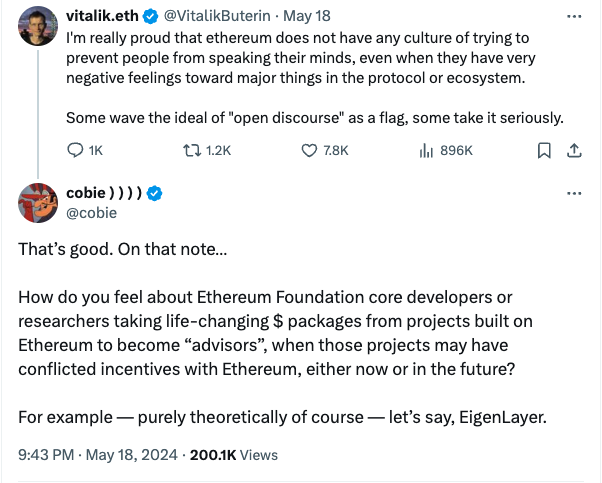Click the reply icon on vitalik.eth's tweet
The width and height of the screenshot is (602, 483).
pyautogui.click(x=76, y=150)
